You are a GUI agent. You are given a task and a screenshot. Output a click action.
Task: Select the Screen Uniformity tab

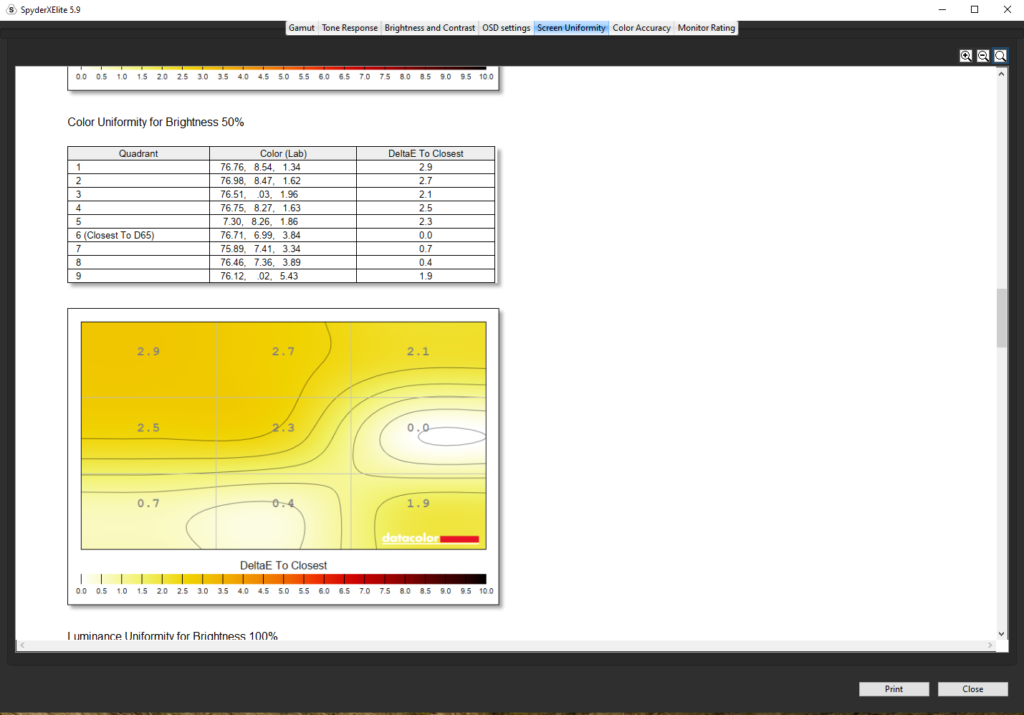571,28
